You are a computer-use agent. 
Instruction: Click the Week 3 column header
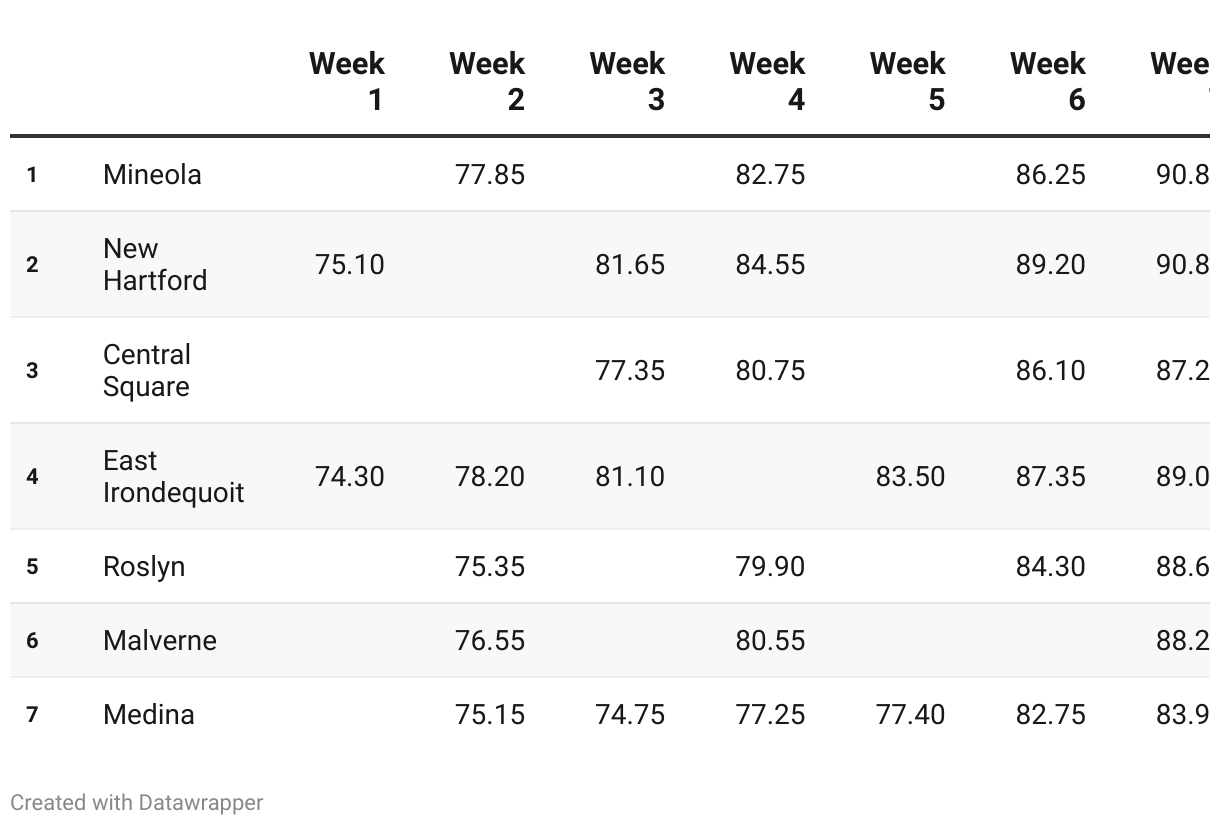point(627,81)
